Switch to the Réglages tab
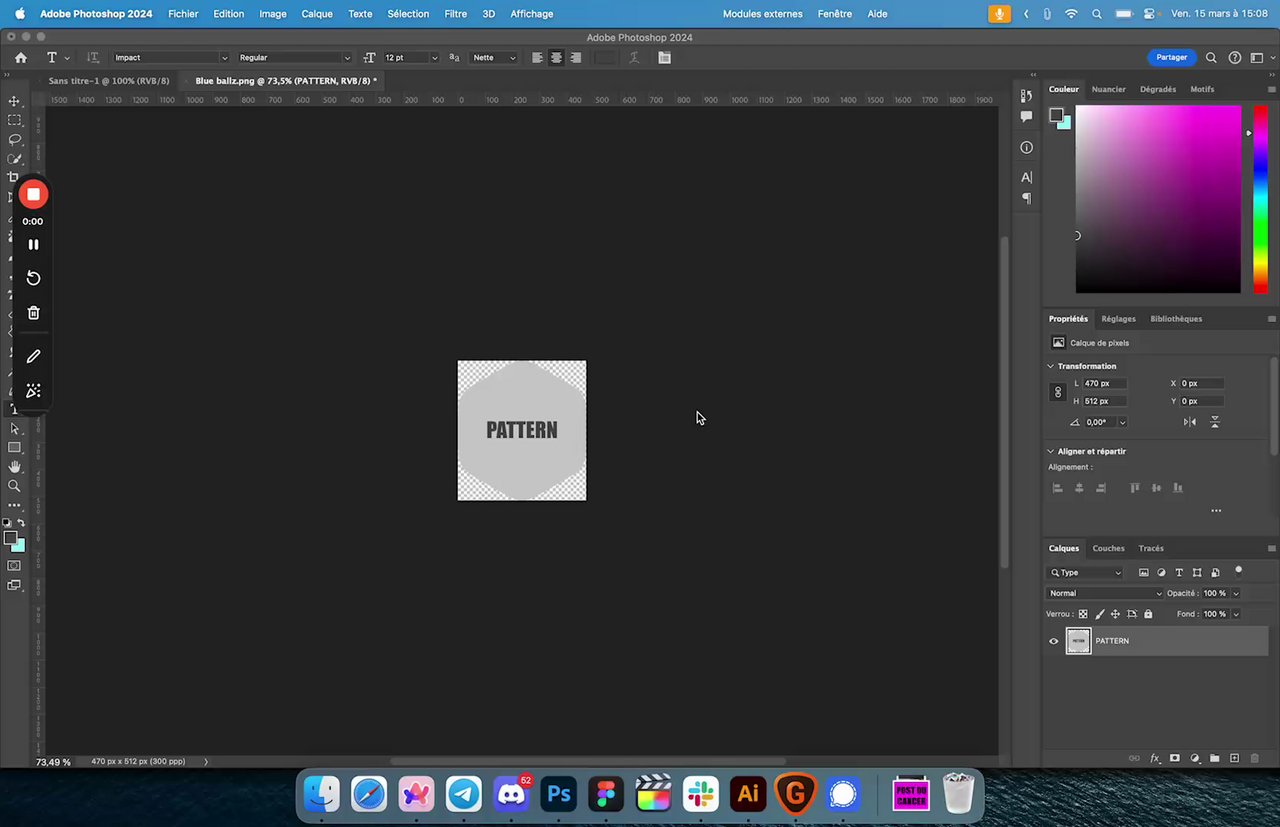The image size is (1280, 827). click(x=1118, y=319)
